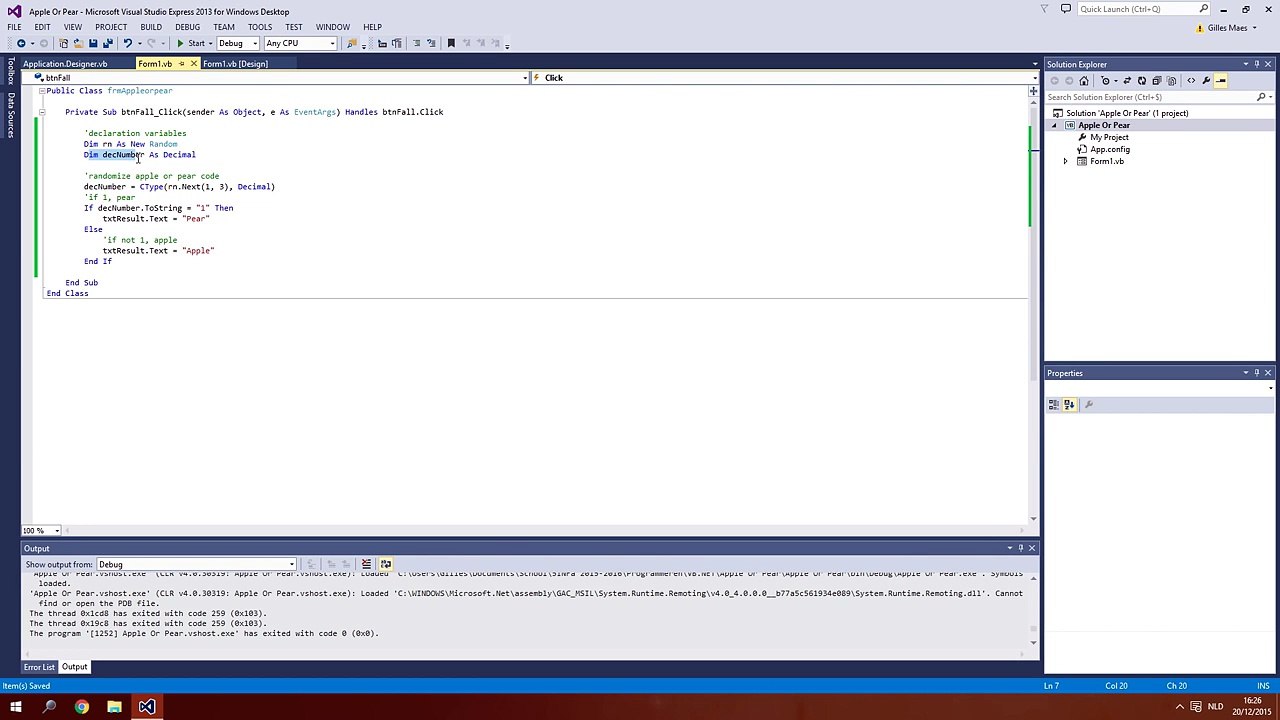The width and height of the screenshot is (1280, 720).
Task: Open the FILE menu
Action: click(15, 27)
